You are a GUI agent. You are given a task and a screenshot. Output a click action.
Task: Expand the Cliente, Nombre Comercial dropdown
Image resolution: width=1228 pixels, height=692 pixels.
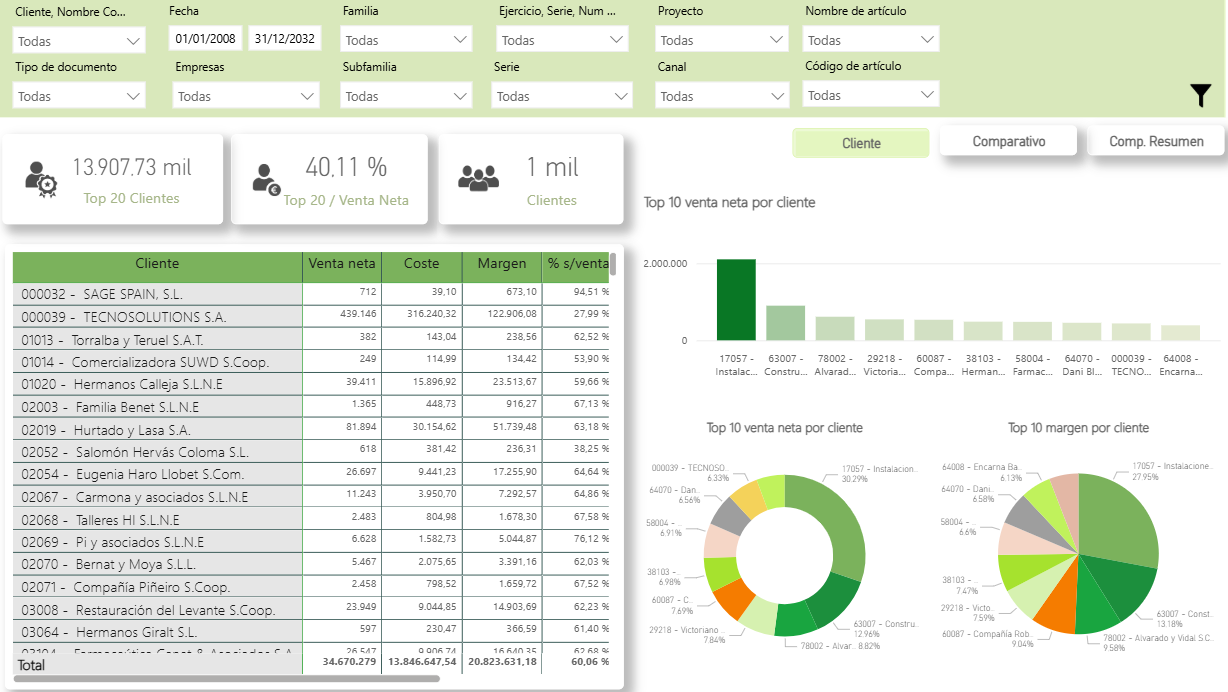coord(79,41)
